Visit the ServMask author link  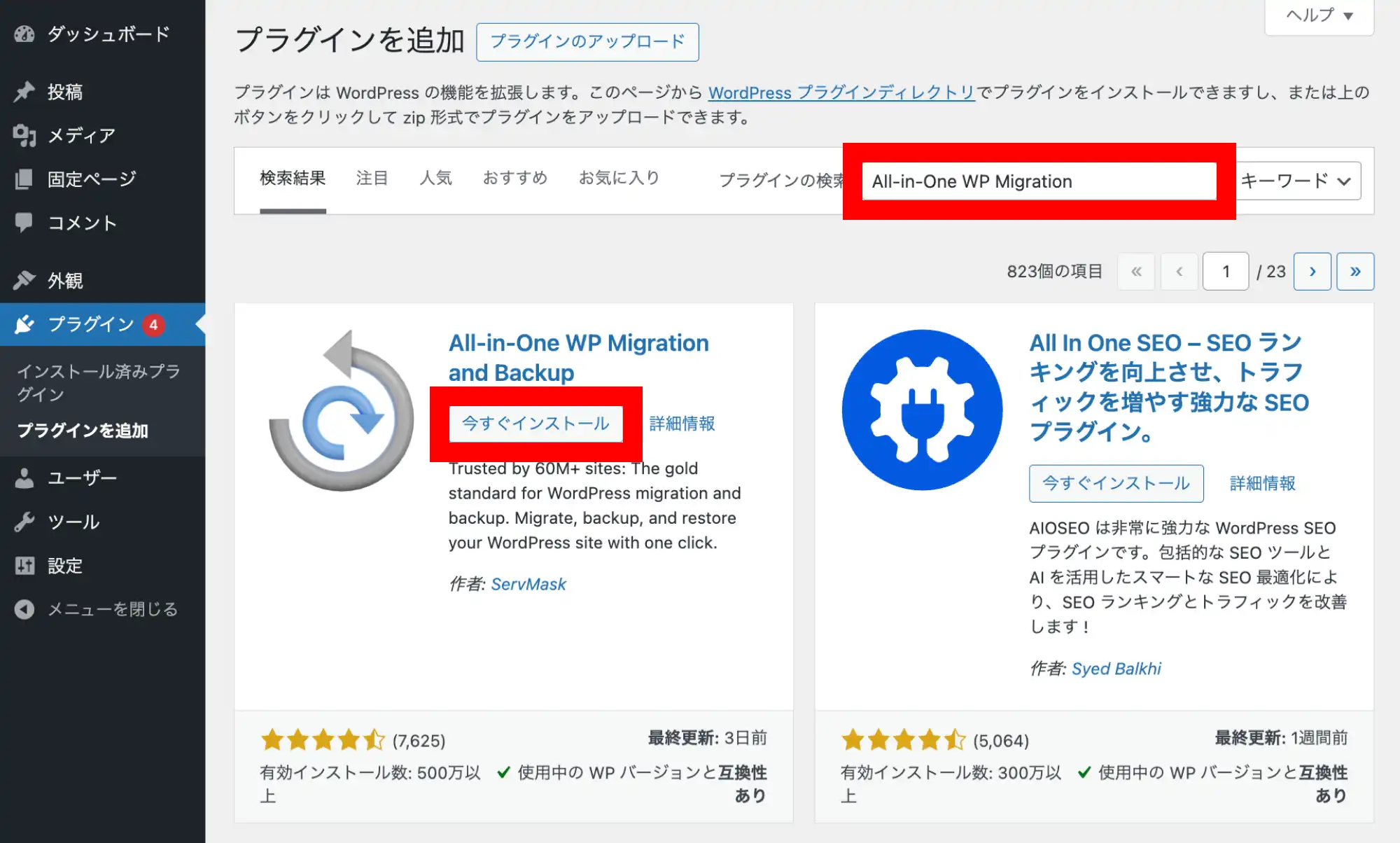click(528, 584)
